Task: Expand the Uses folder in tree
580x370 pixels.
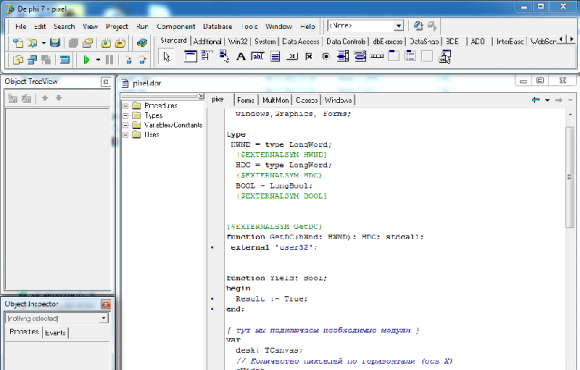Action: pos(126,135)
